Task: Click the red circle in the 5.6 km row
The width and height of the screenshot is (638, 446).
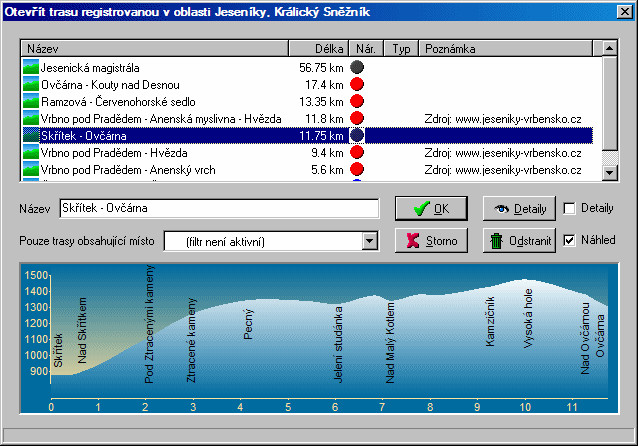Action: (357, 169)
